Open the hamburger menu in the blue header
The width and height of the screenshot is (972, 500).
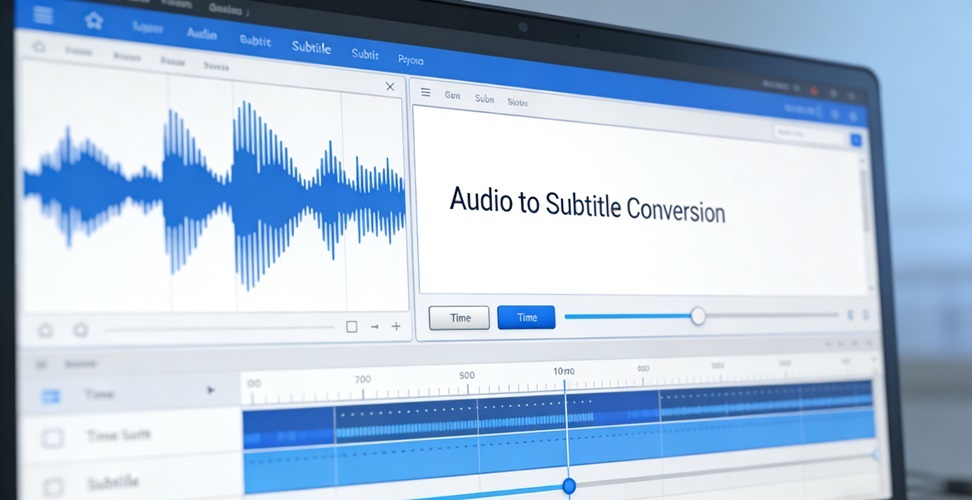click(x=42, y=16)
